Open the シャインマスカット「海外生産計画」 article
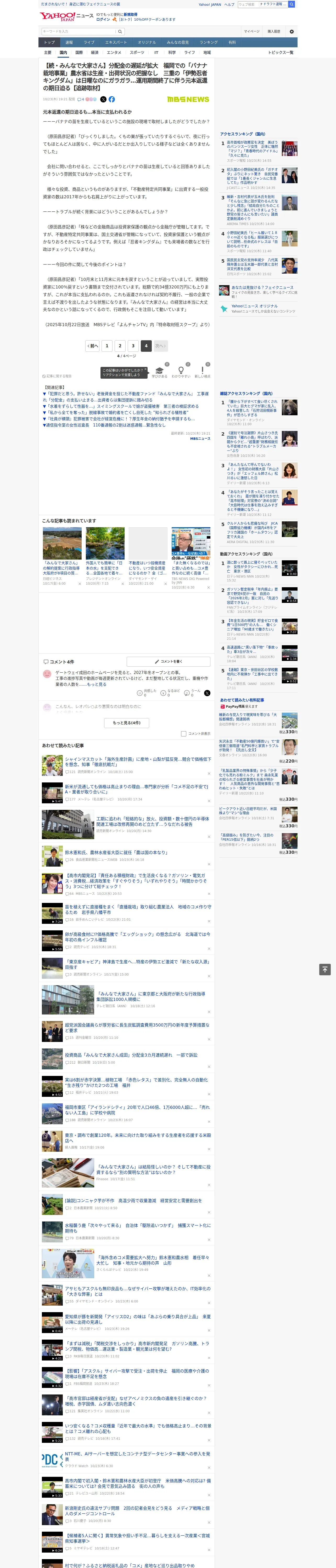 138,762
